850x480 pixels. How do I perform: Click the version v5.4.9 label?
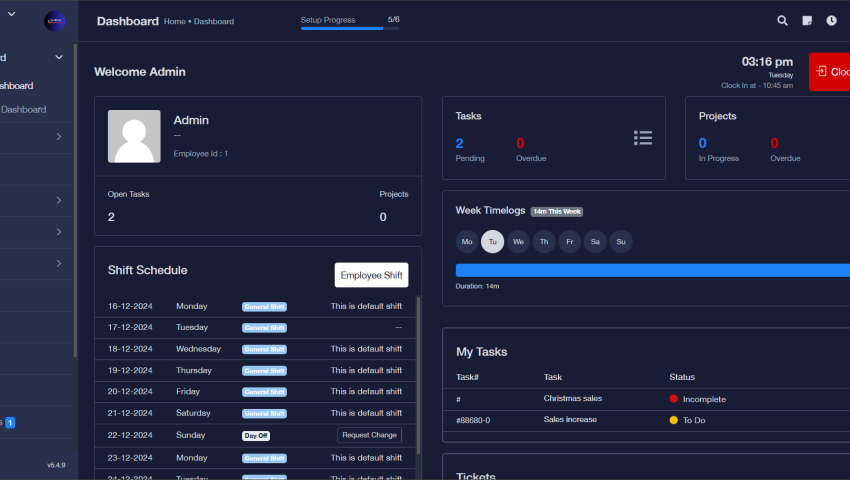click(56, 465)
